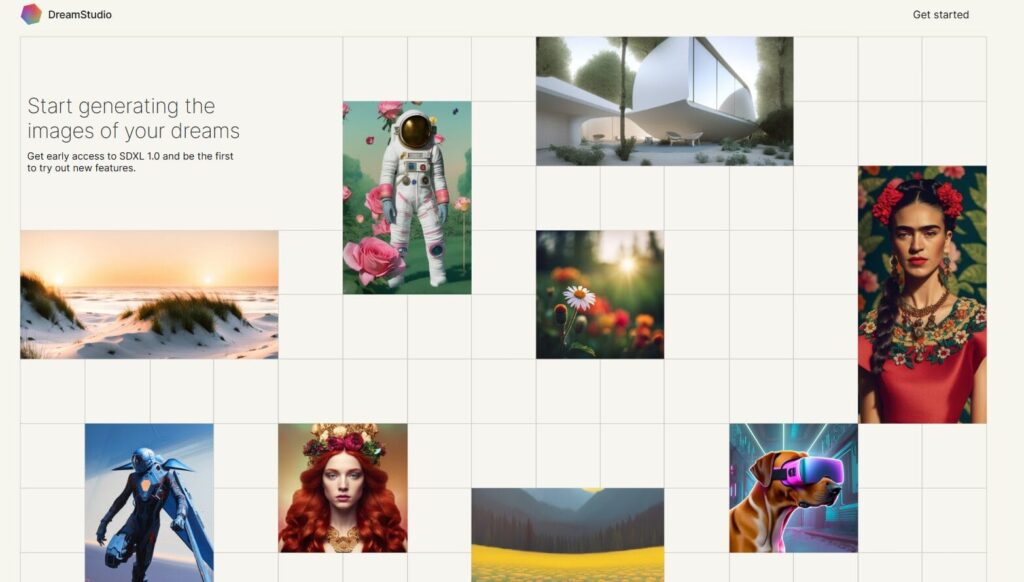Open the dog wearing VR headset image
This screenshot has height=582, width=1024.
793,488
